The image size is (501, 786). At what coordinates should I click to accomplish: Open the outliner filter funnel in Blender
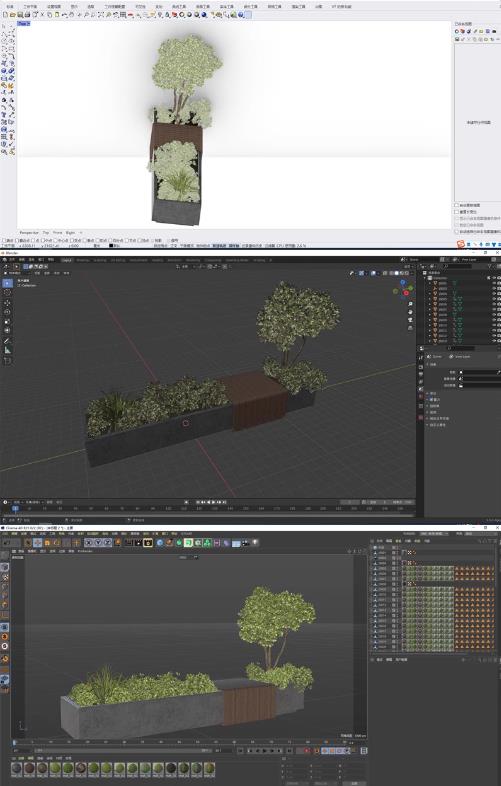point(489,267)
